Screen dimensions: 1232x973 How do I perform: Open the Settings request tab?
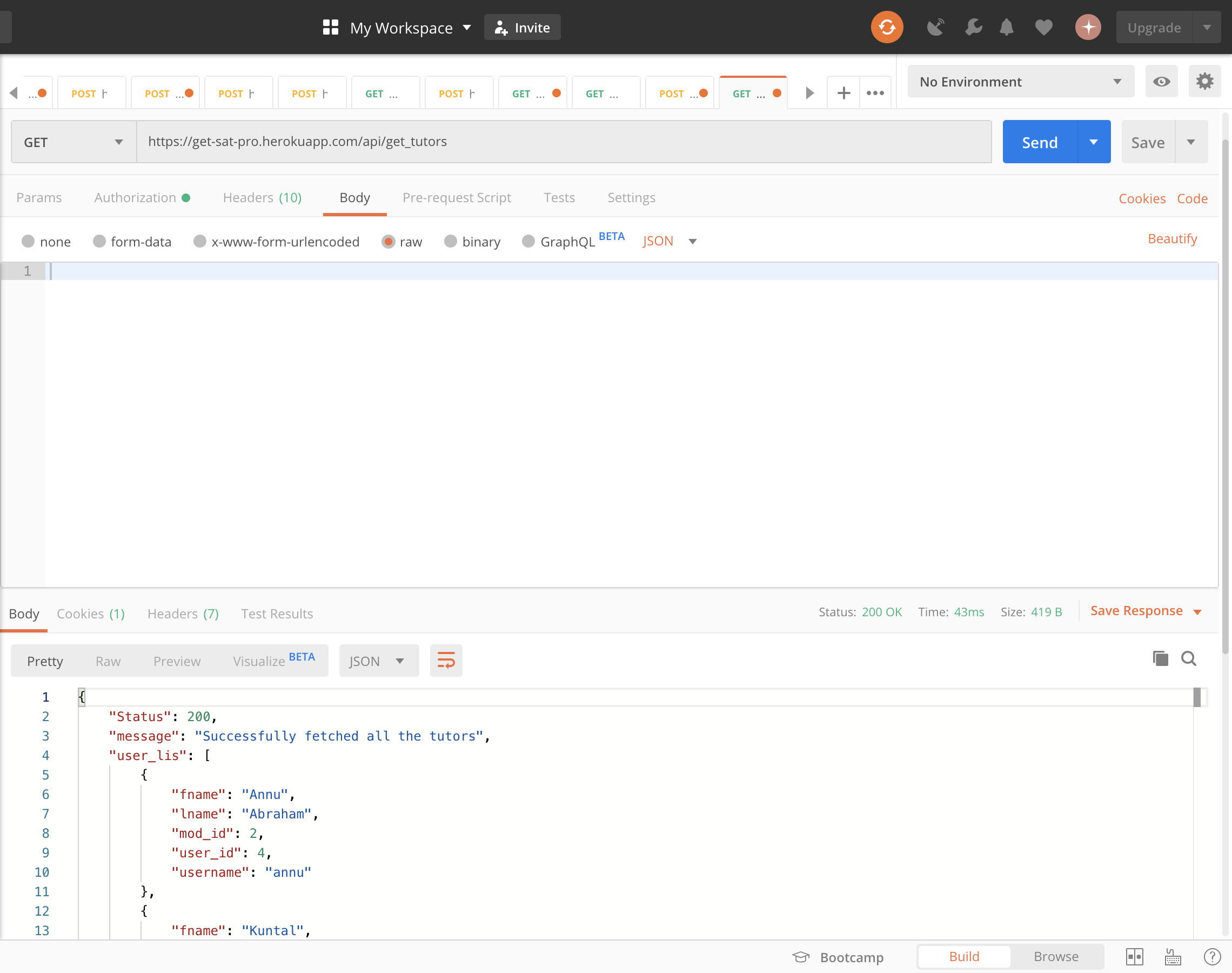coord(631,197)
